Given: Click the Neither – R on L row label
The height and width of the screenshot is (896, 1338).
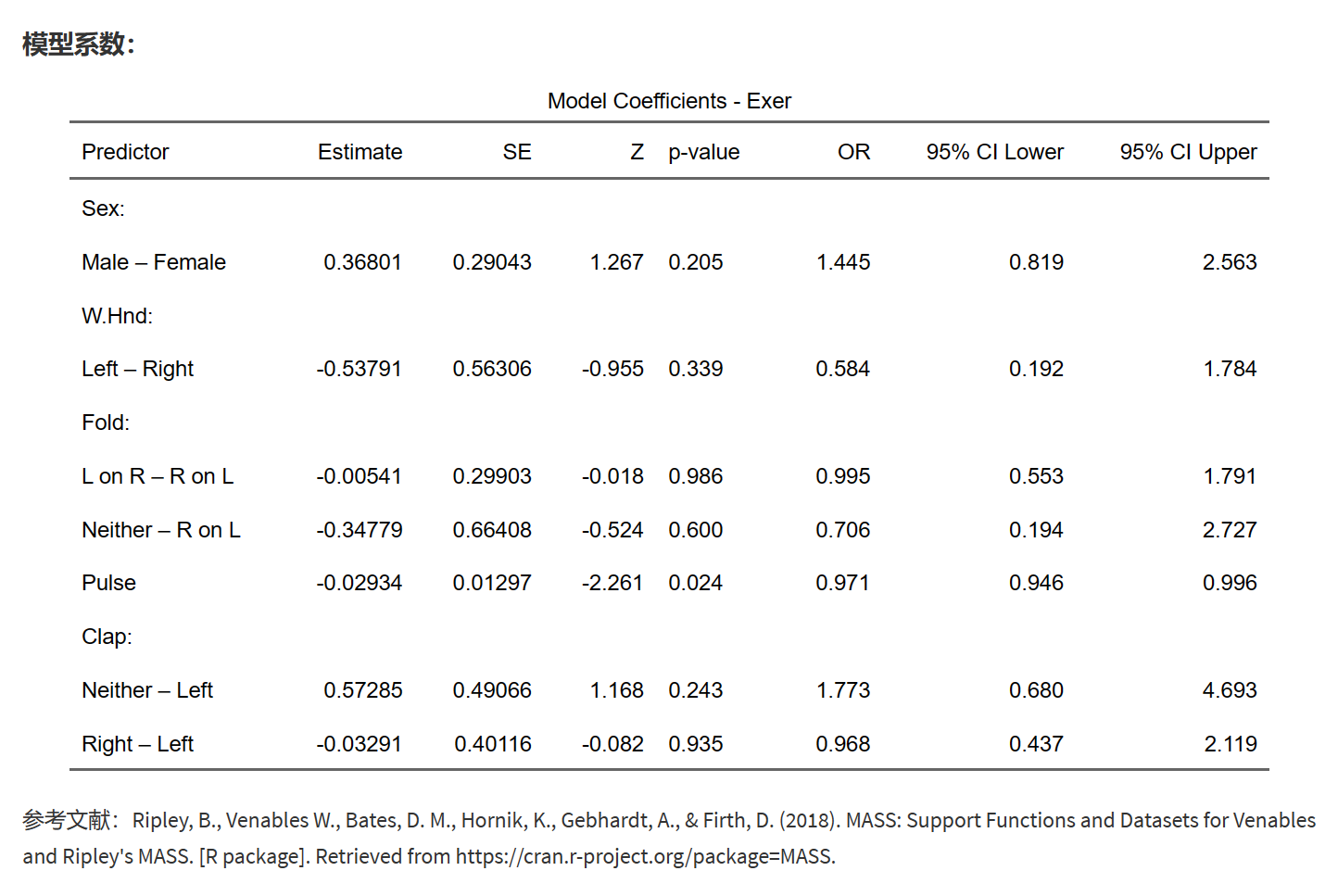Looking at the screenshot, I should tap(161, 530).
